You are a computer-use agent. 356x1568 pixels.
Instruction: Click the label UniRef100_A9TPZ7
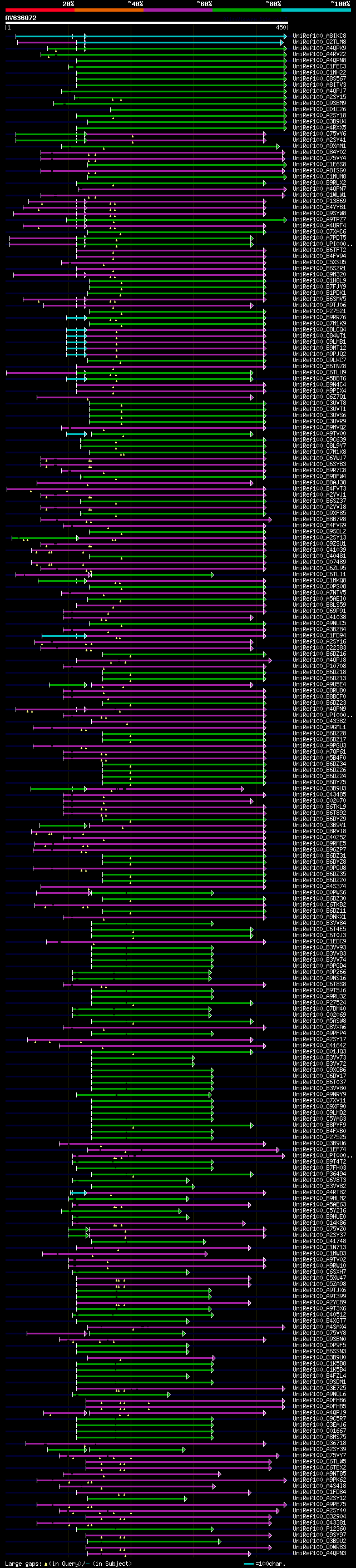[319, 220]
